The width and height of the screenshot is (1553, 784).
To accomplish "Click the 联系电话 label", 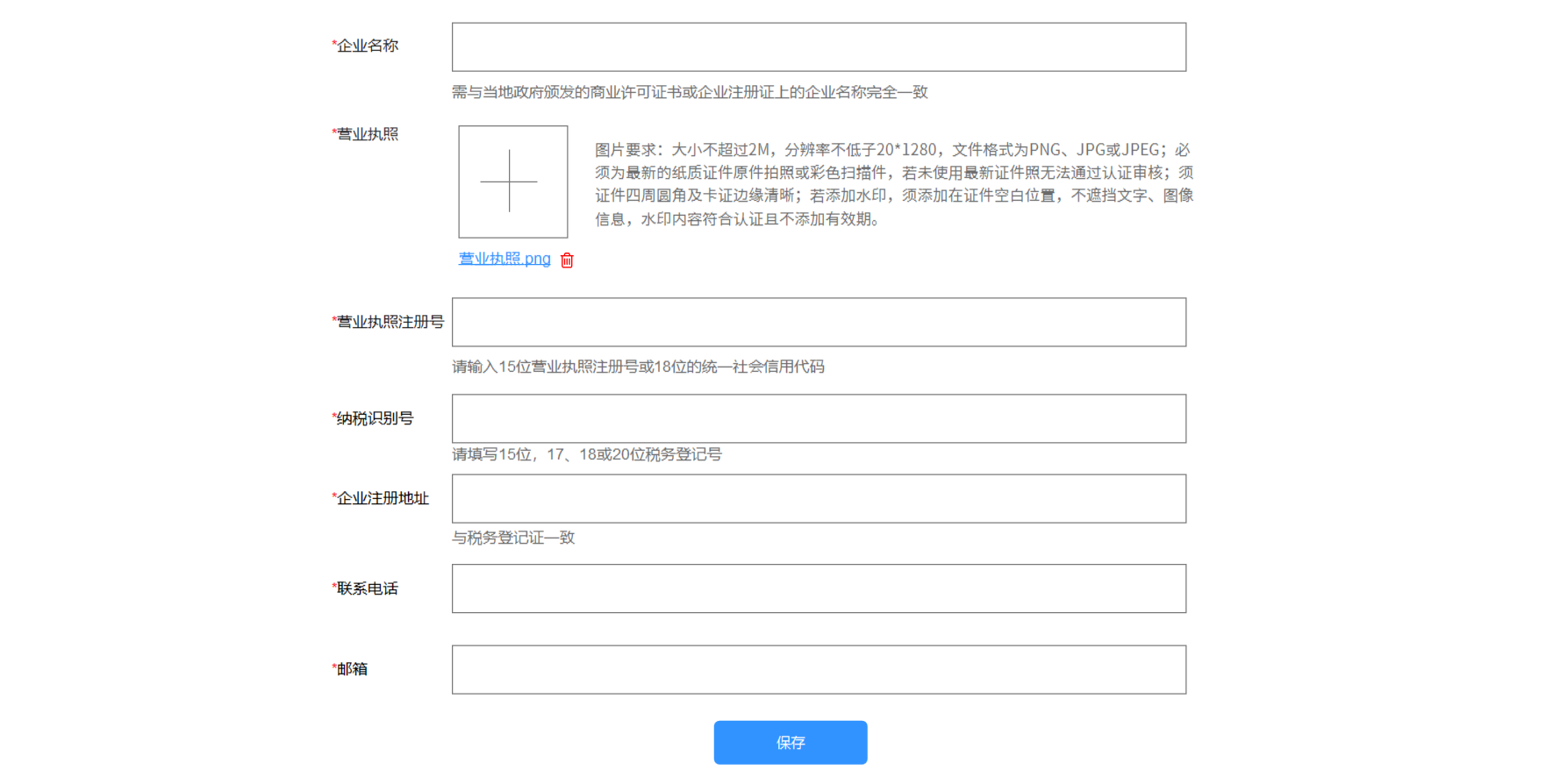I will coord(367,588).
